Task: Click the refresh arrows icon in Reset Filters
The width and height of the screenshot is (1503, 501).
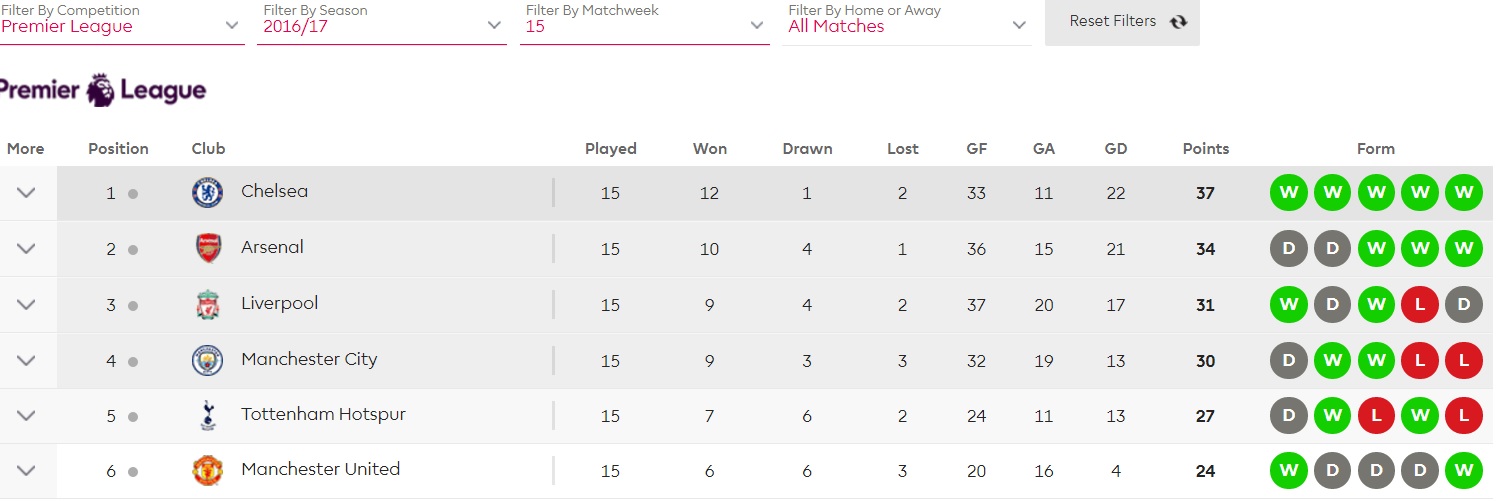Action: click(1178, 22)
